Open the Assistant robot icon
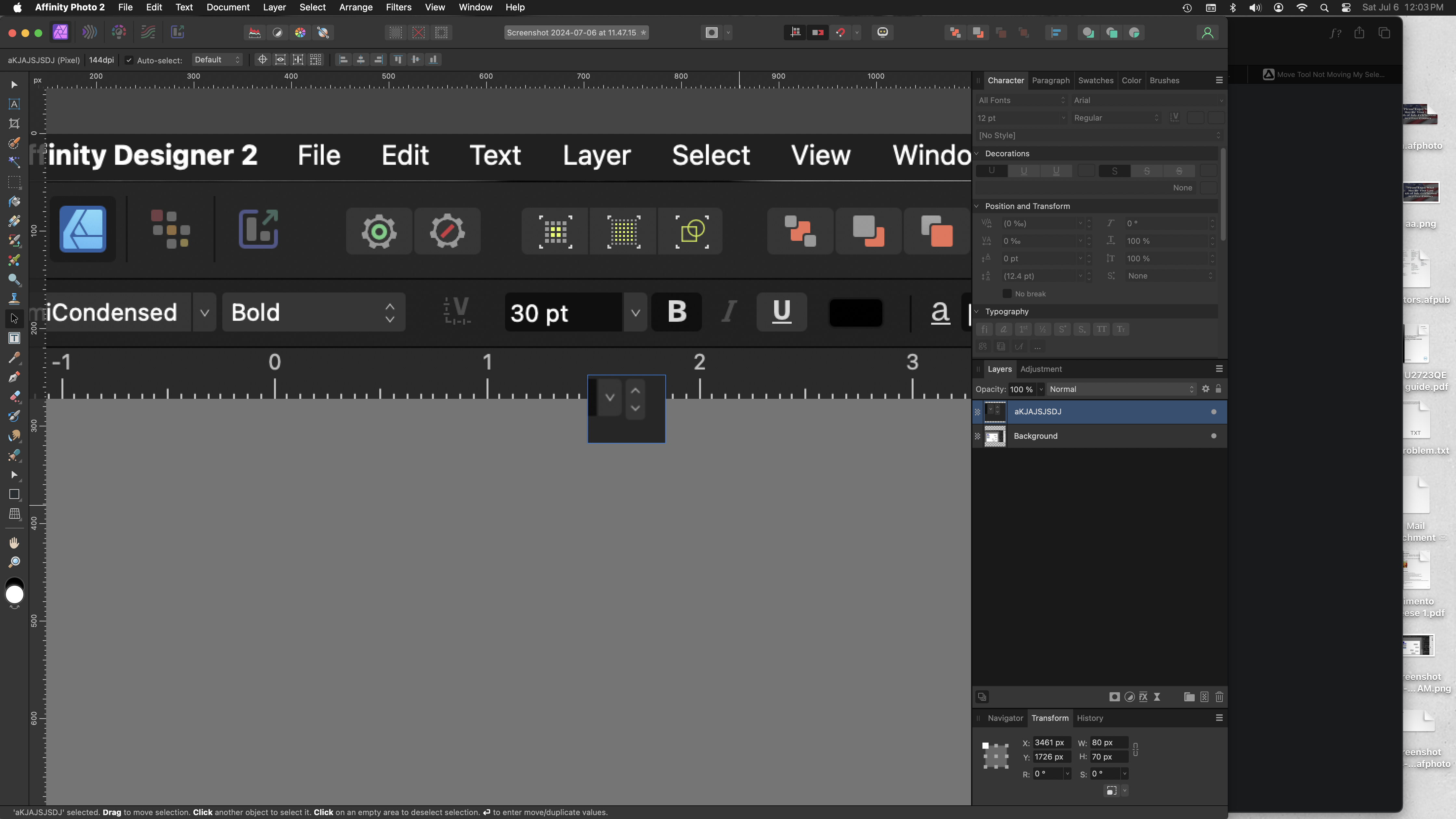The image size is (1456, 819). click(x=882, y=33)
